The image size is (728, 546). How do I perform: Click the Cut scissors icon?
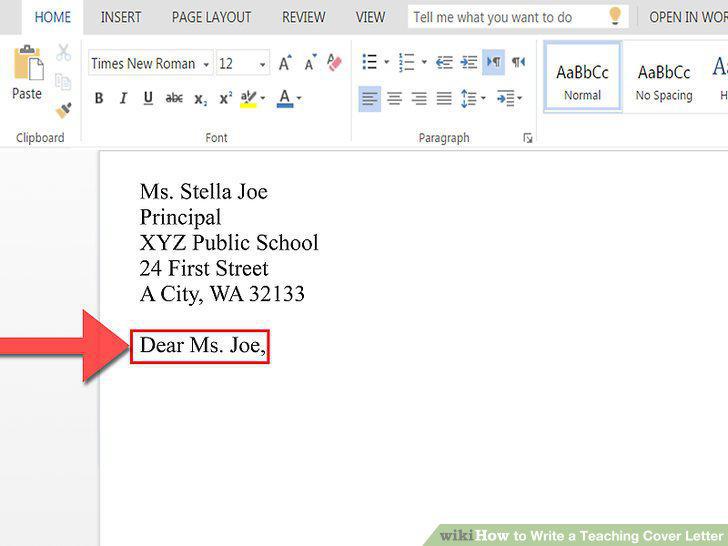[64, 52]
